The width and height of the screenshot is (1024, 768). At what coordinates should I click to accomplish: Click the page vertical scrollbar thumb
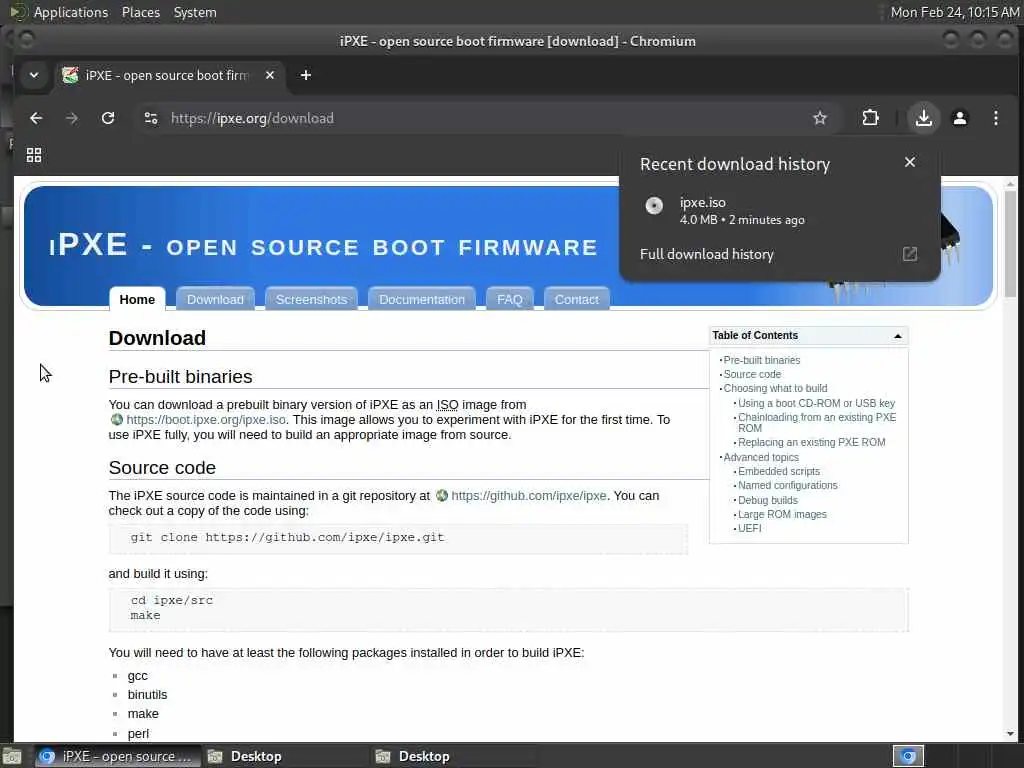click(1010, 245)
